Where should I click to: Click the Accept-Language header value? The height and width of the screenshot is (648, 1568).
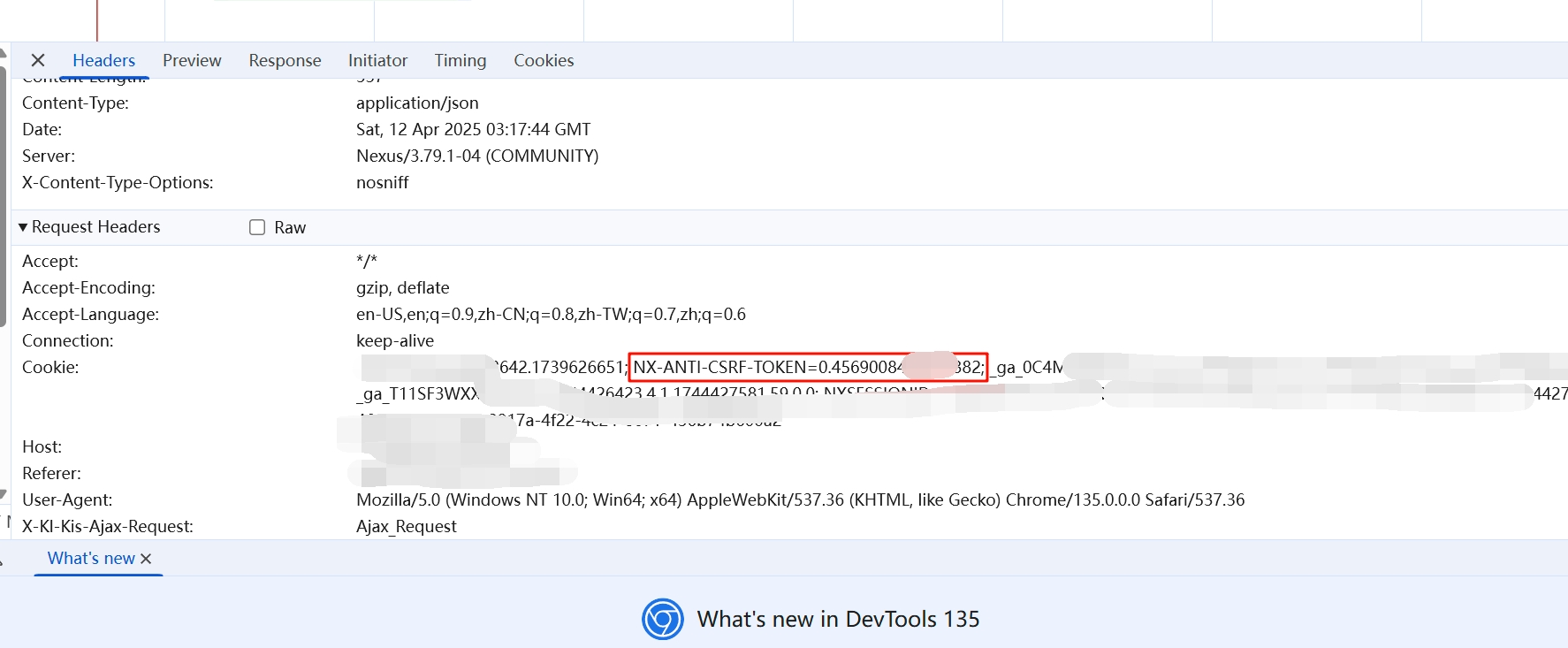(551, 314)
